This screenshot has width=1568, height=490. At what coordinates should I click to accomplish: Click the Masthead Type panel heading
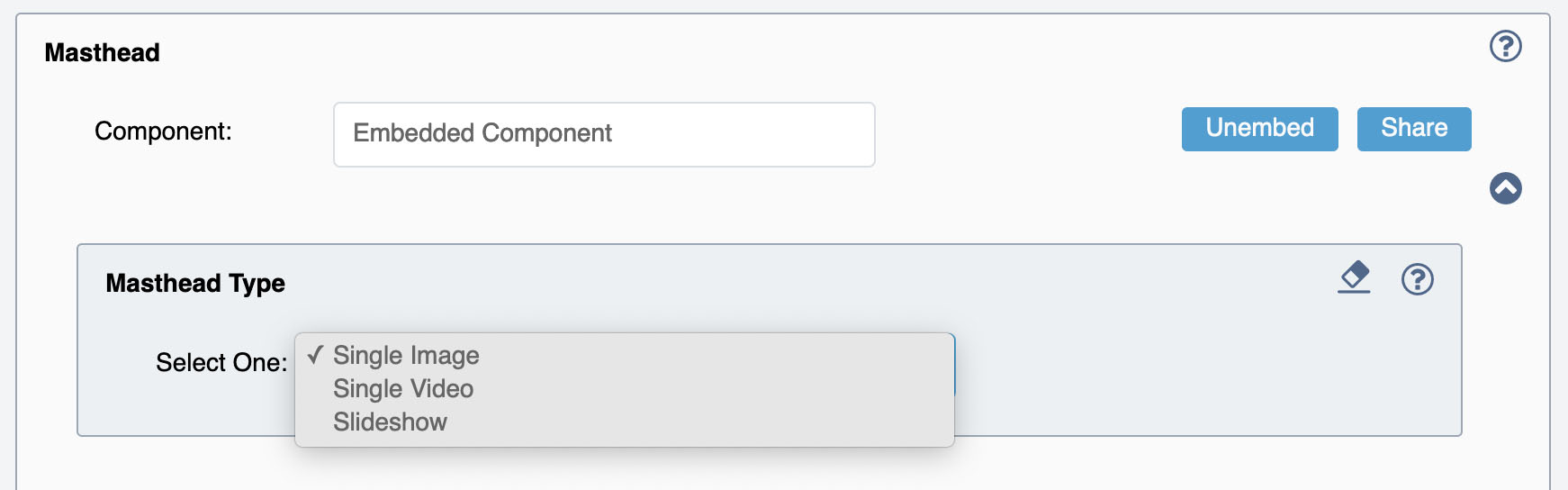coord(195,284)
